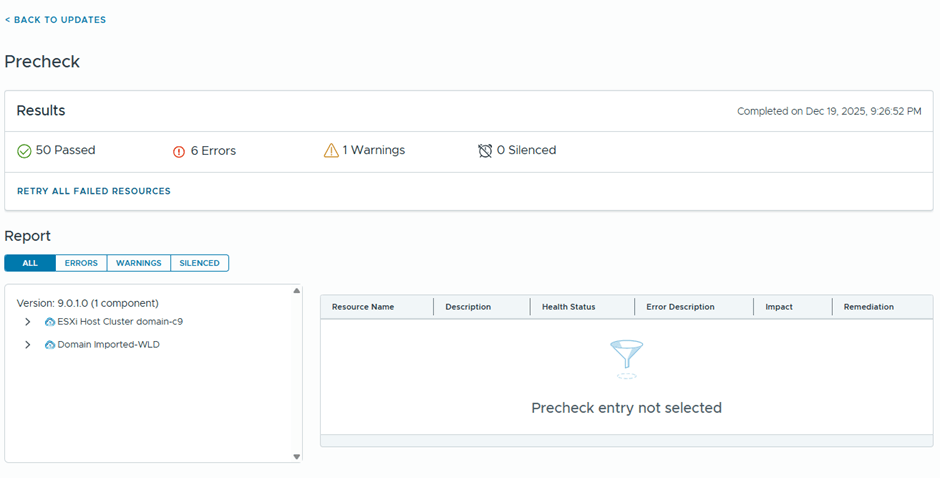Screen dimensions: 940x478
Task: Click the red Errors alert icon
Action: [179, 152]
